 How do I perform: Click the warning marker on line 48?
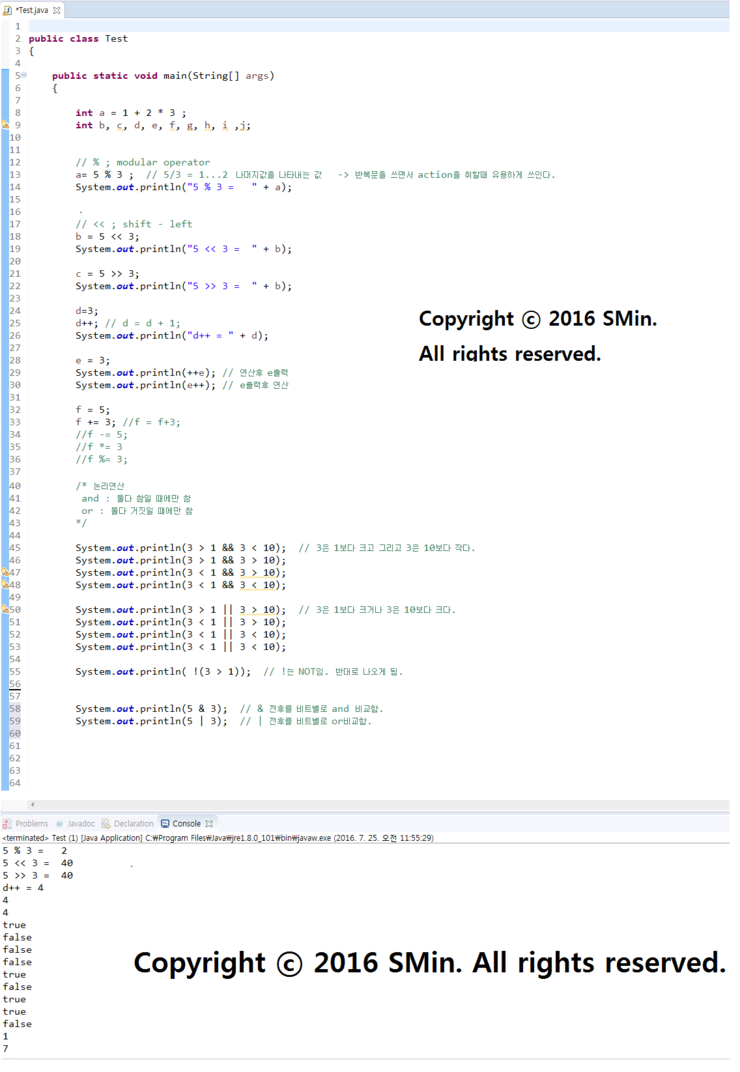[5, 585]
